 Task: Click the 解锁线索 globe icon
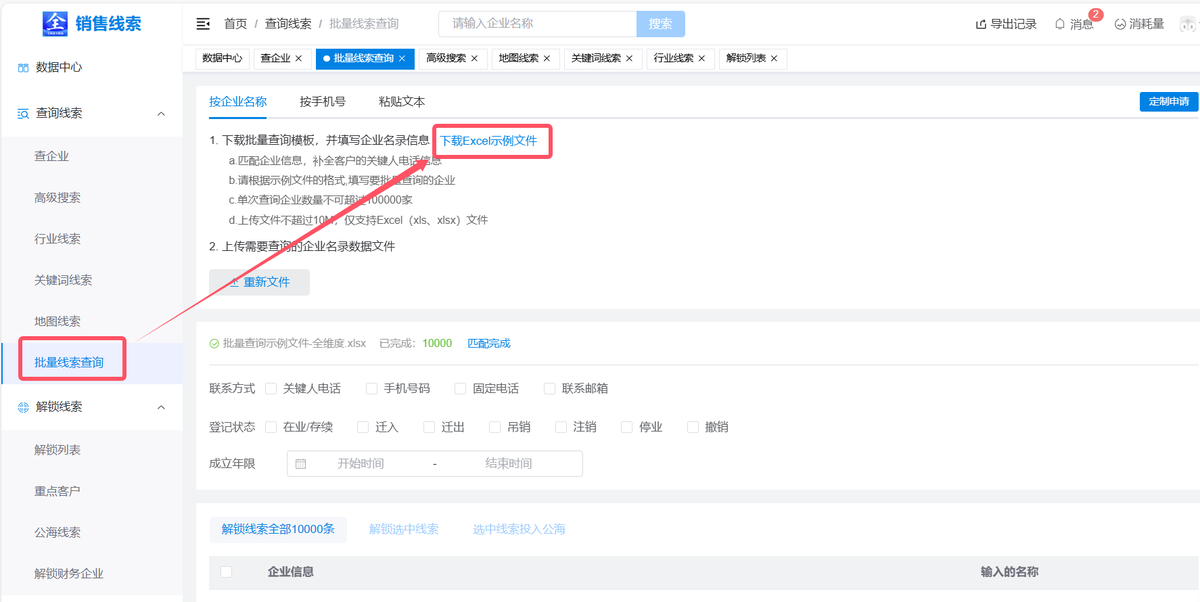click(x=23, y=407)
